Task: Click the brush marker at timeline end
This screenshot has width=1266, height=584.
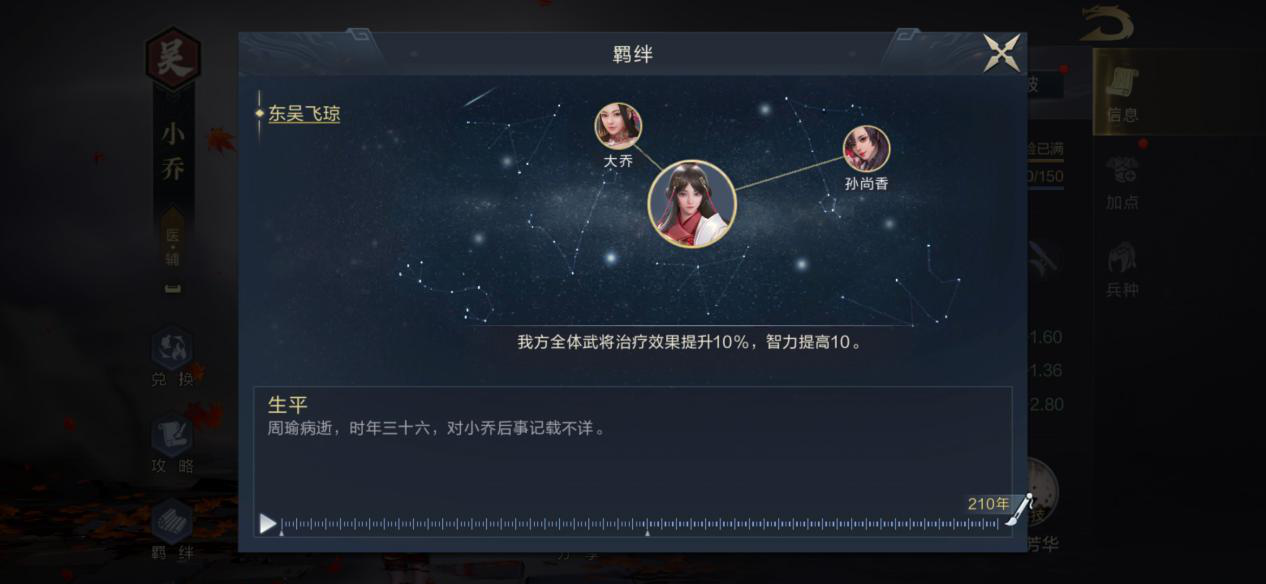Action: point(1020,511)
